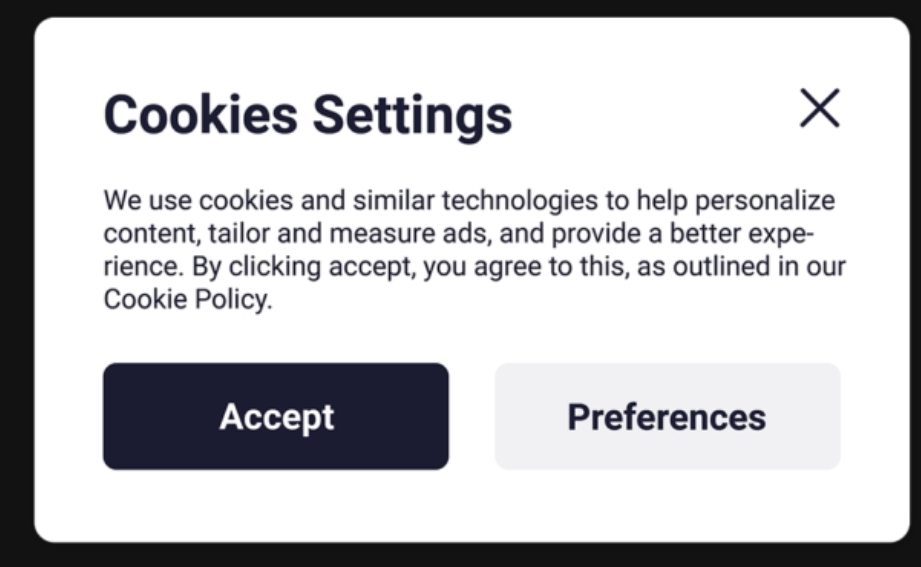Image resolution: width=921 pixels, height=567 pixels.
Task: Accept cookies using the dark button
Action: click(x=275, y=416)
